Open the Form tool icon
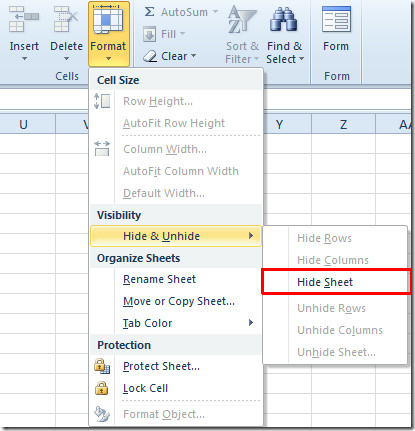The width and height of the screenshot is (415, 431). coord(336,19)
